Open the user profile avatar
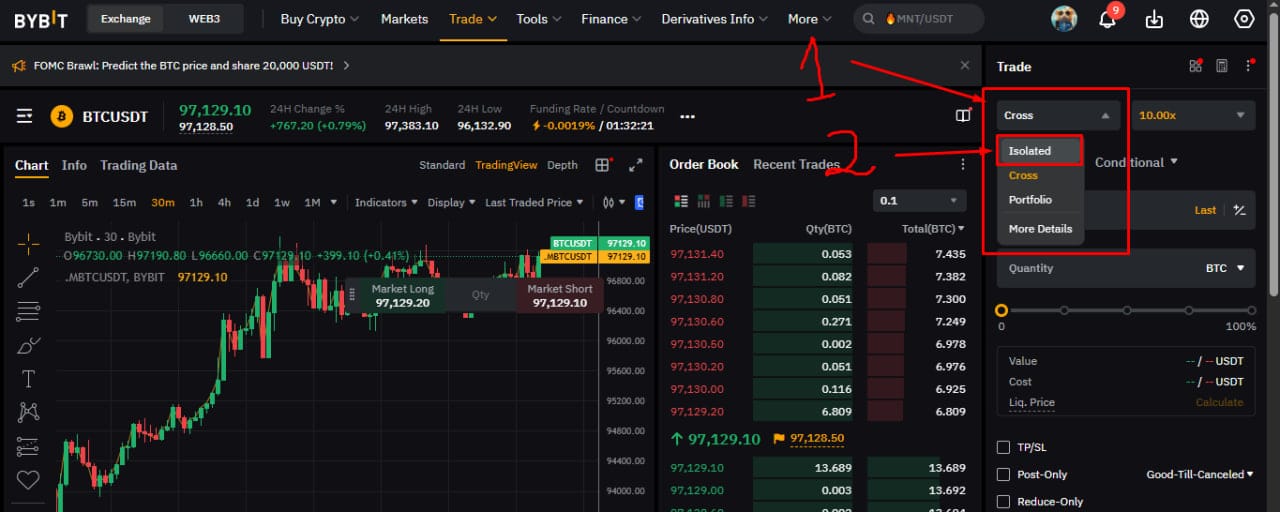Viewport: 1280px width, 512px height. (x=1065, y=19)
